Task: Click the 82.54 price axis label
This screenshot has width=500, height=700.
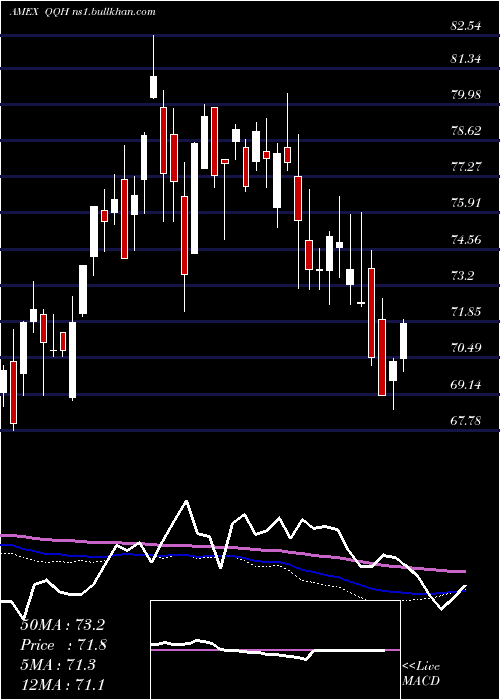Action: tap(466, 26)
